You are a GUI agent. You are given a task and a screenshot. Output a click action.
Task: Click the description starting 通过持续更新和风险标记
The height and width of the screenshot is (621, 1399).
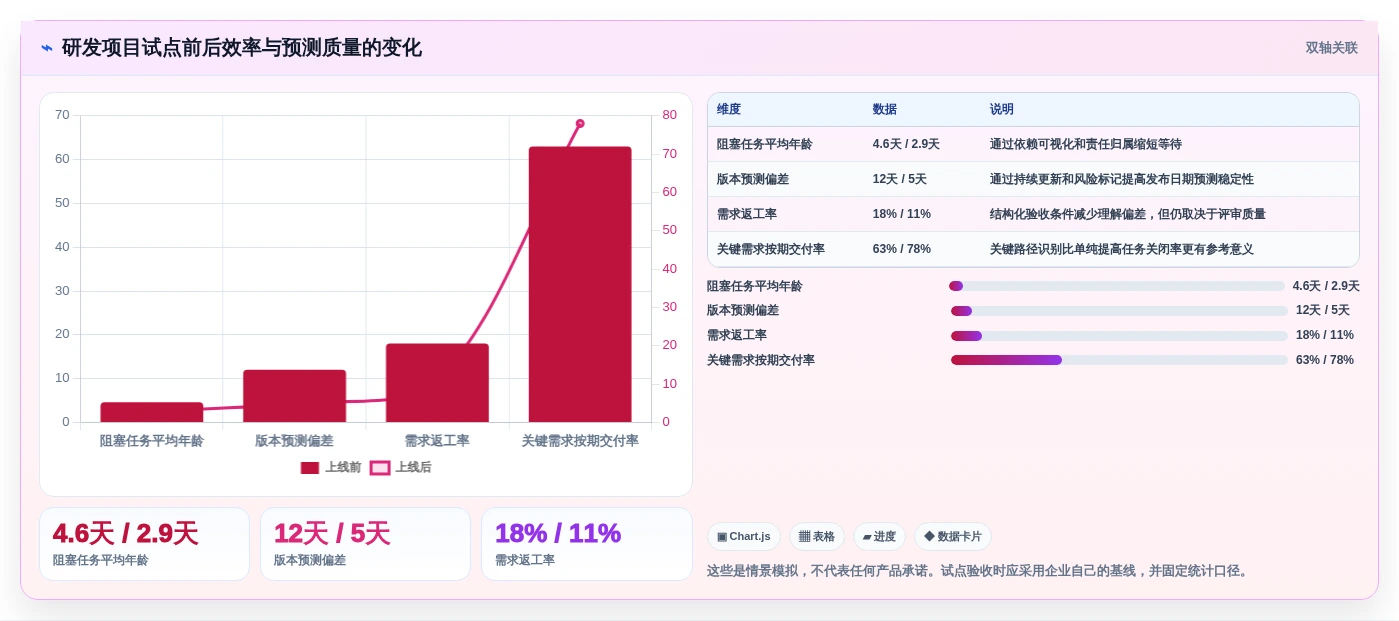click(x=1122, y=179)
